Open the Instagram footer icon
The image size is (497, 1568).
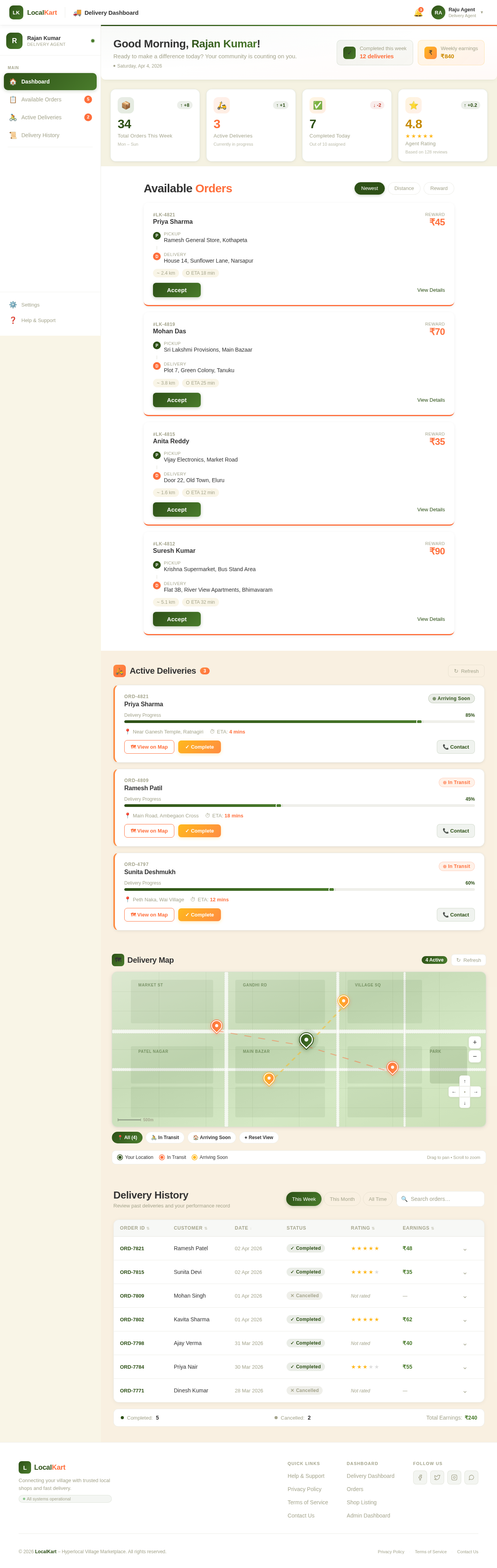(454, 1477)
